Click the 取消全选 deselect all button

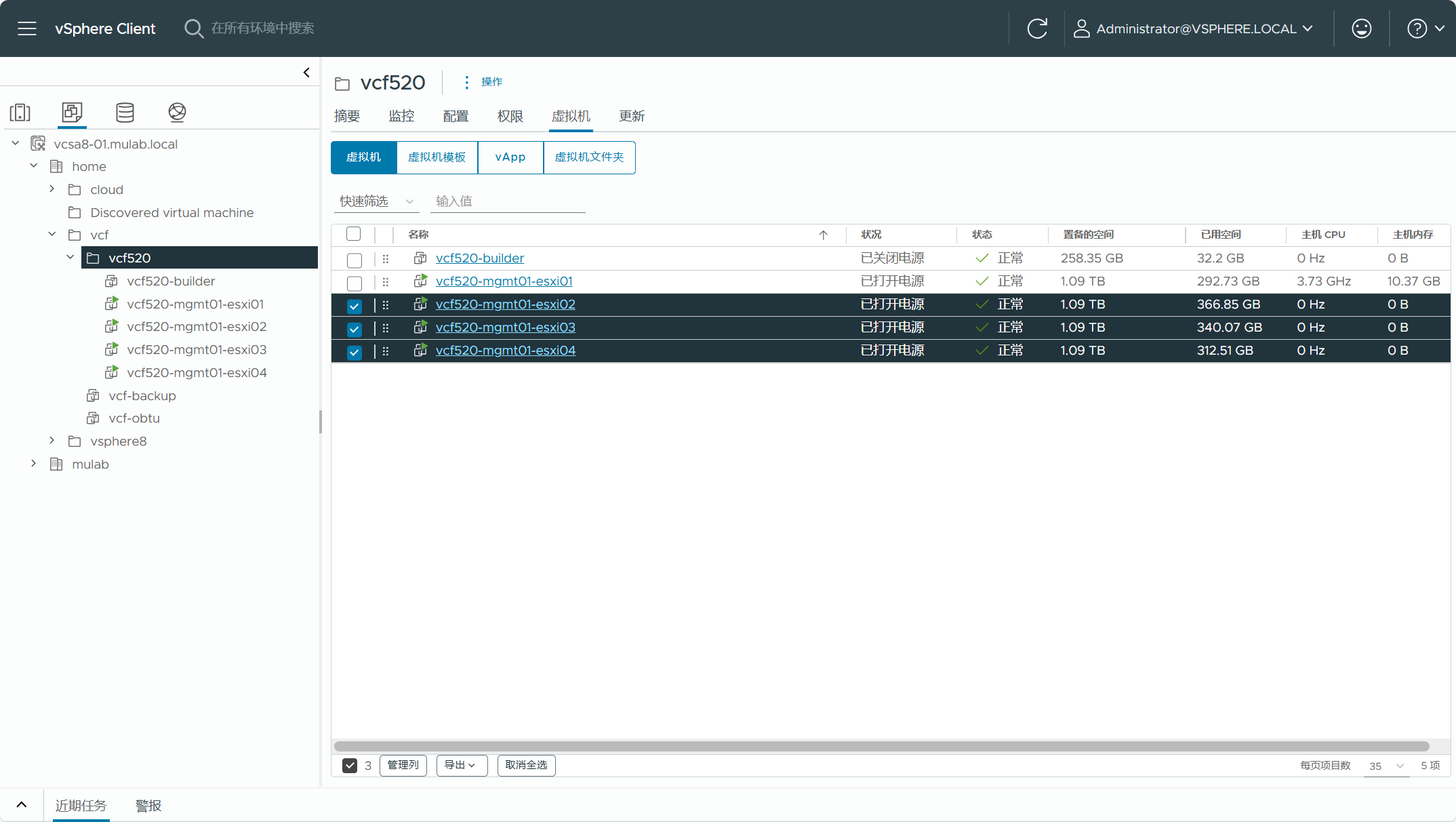click(527, 765)
